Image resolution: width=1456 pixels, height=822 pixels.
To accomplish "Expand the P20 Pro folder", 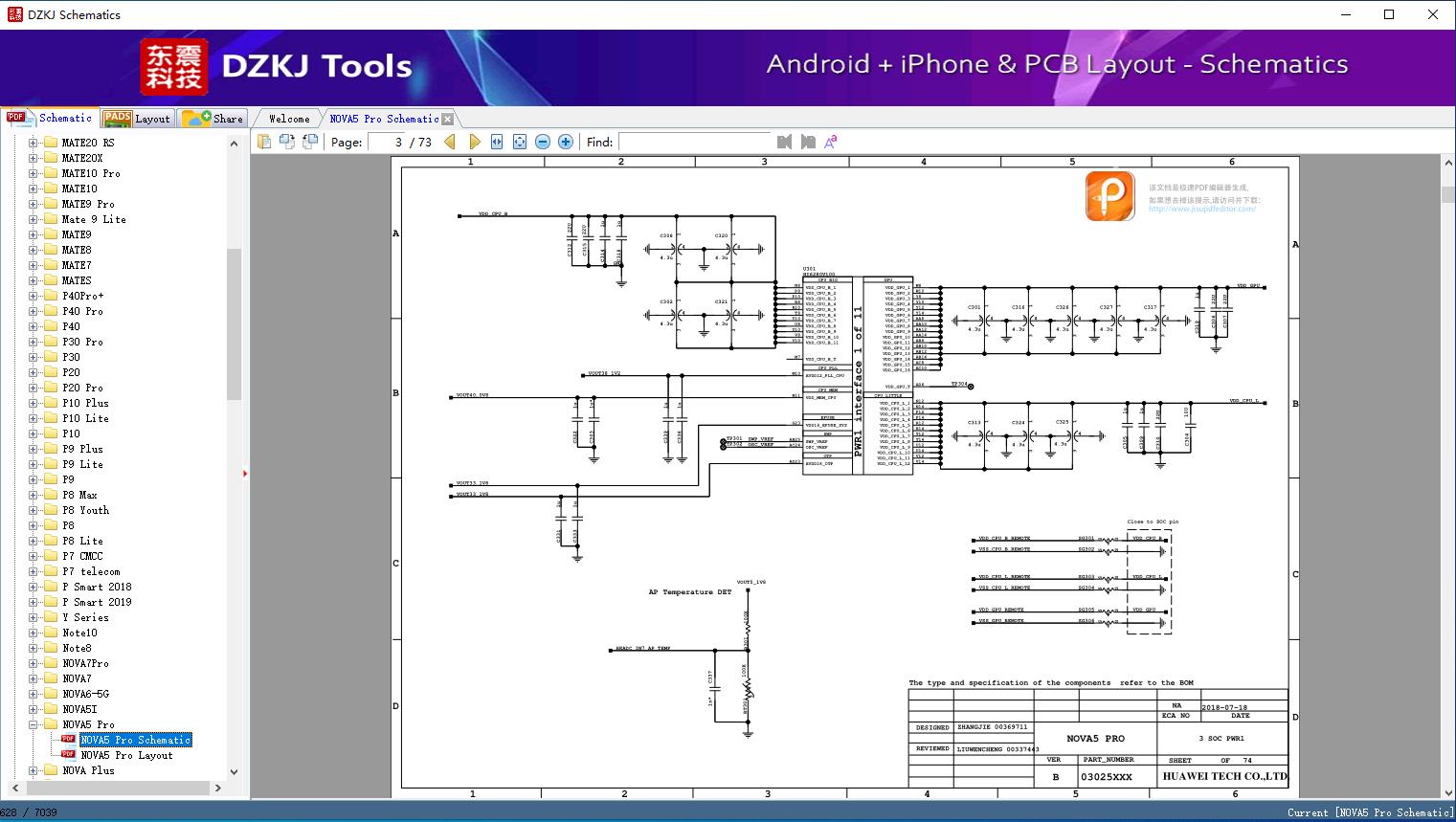I will coord(34,388).
